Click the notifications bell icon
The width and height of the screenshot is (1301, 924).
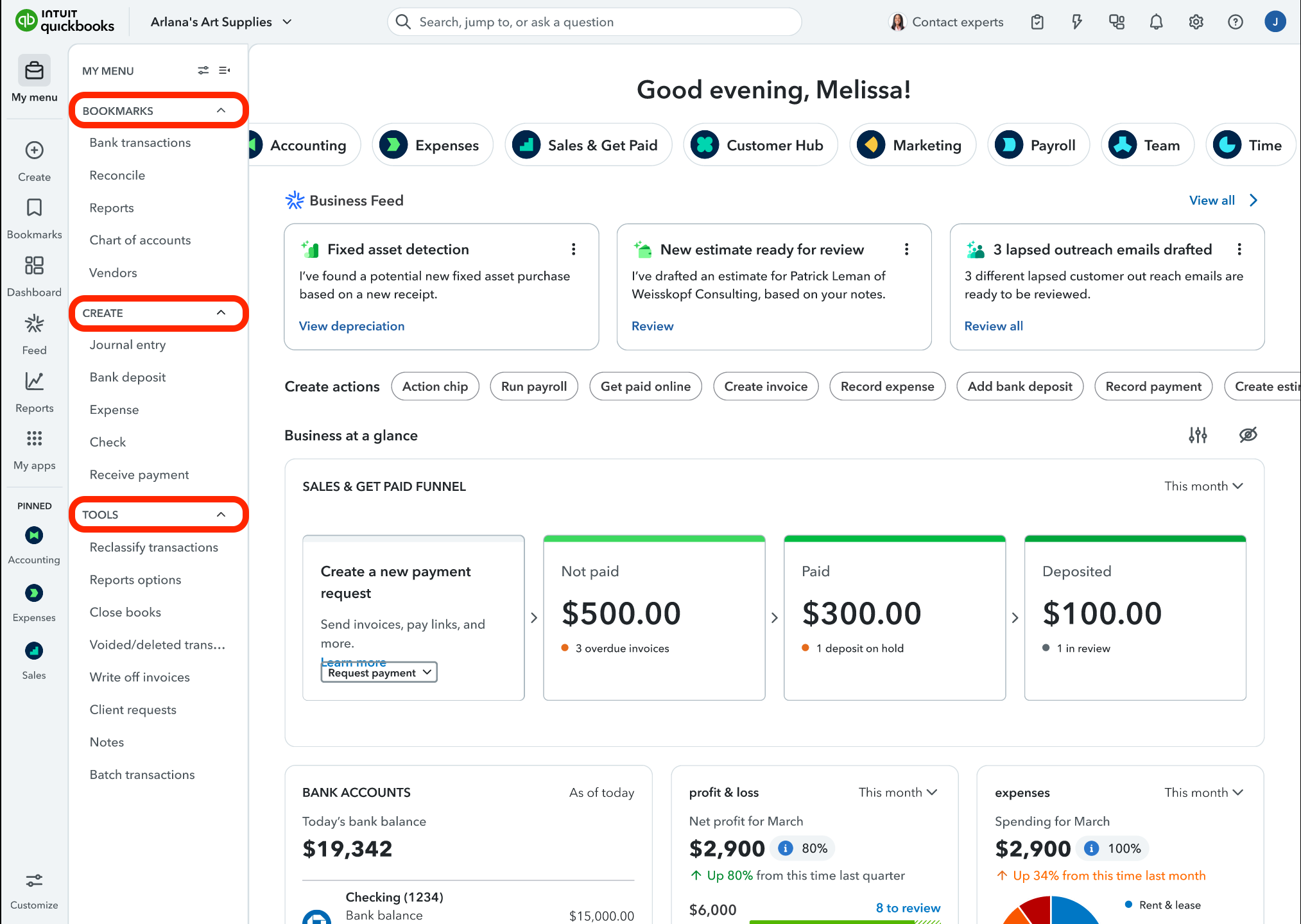1156,22
